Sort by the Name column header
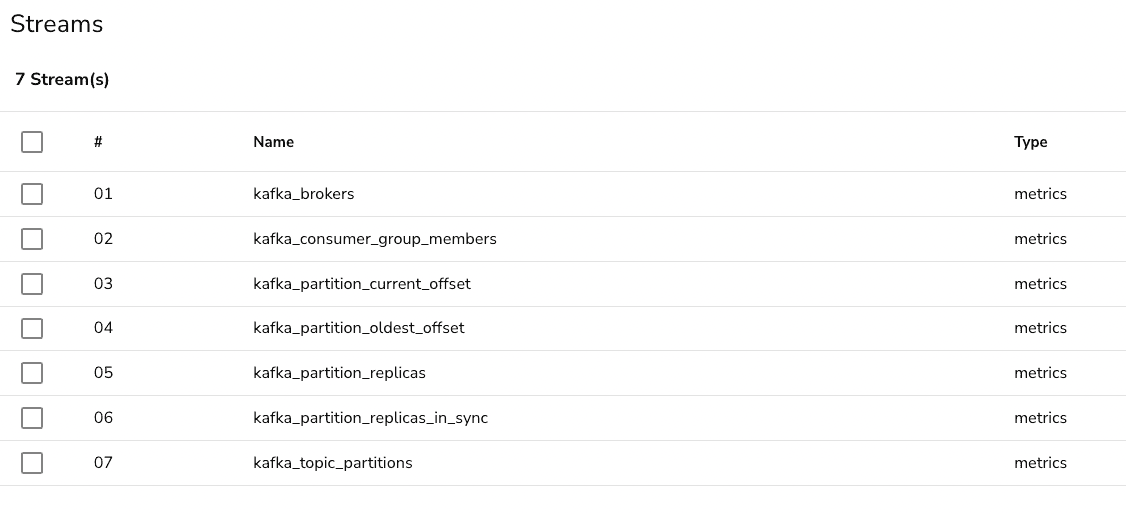This screenshot has width=1126, height=514. point(273,142)
